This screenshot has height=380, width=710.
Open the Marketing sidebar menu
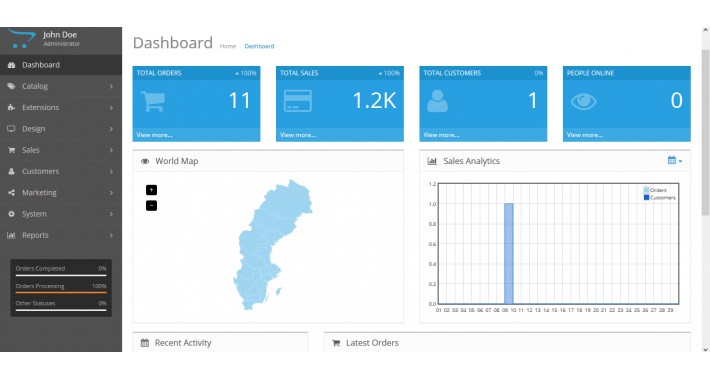click(x=61, y=192)
